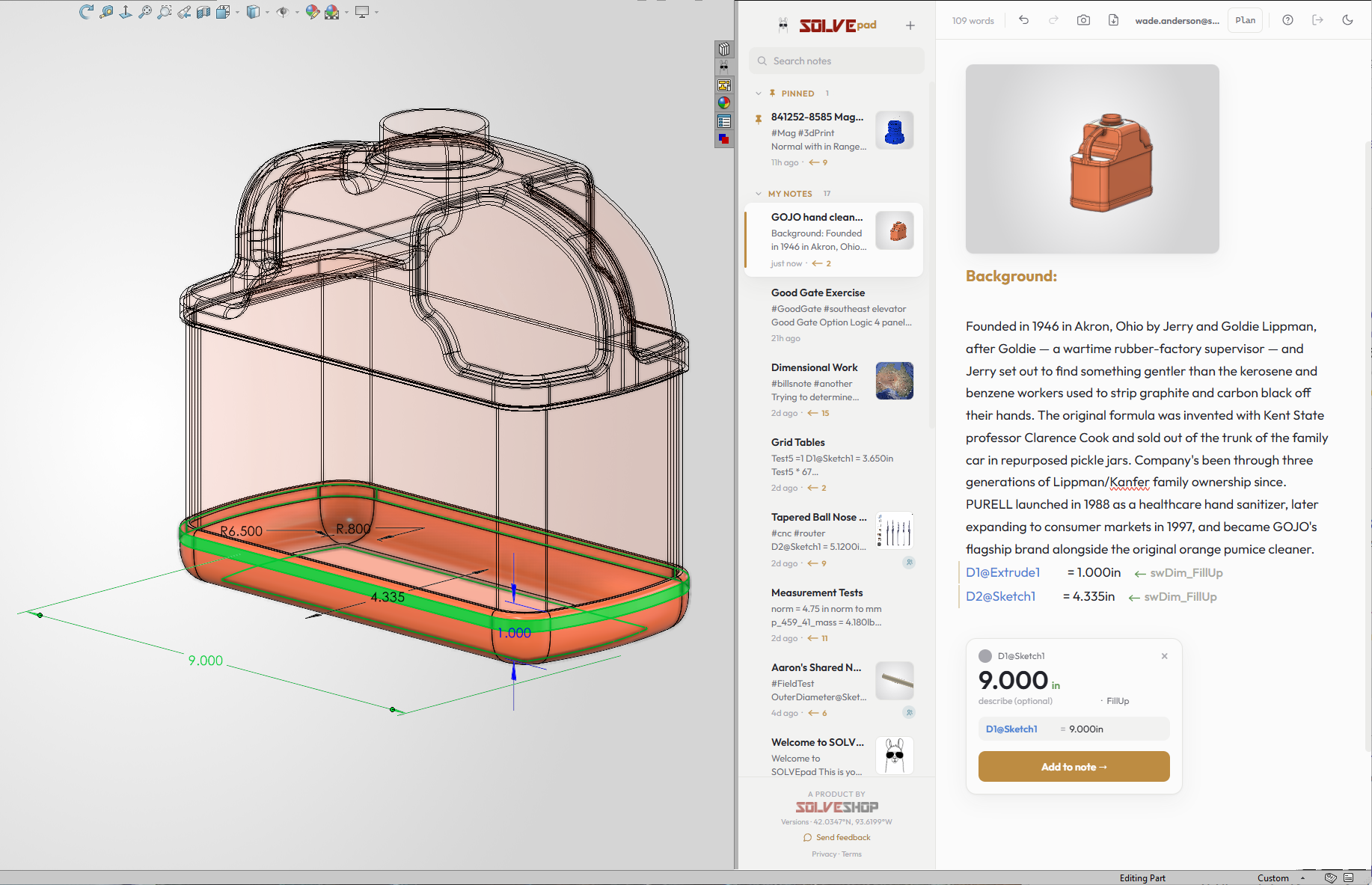Screen dimensions: 1372x885
Task: Open the Display Style dropdown arrow
Action: click(267, 12)
